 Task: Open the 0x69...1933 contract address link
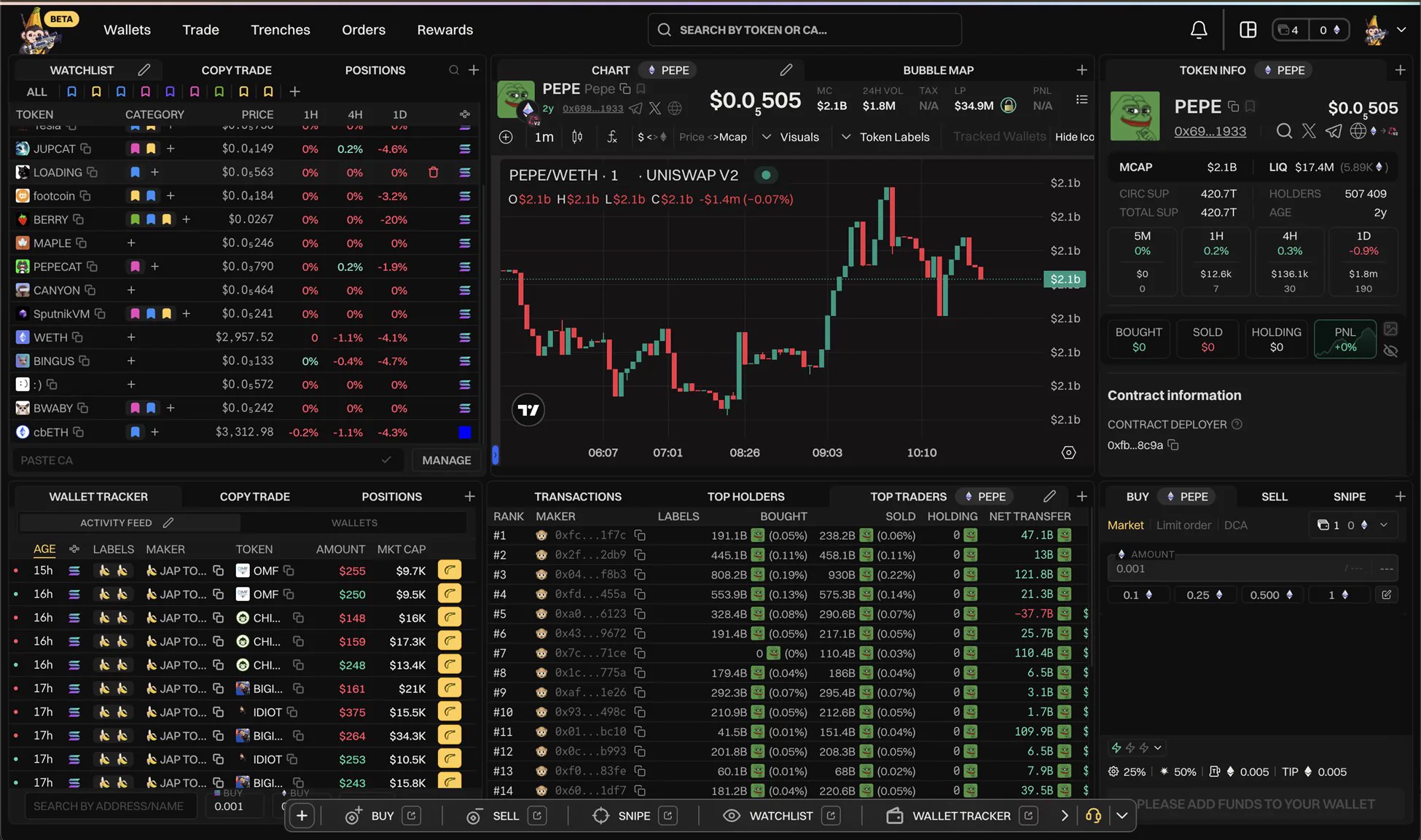coord(1210,131)
